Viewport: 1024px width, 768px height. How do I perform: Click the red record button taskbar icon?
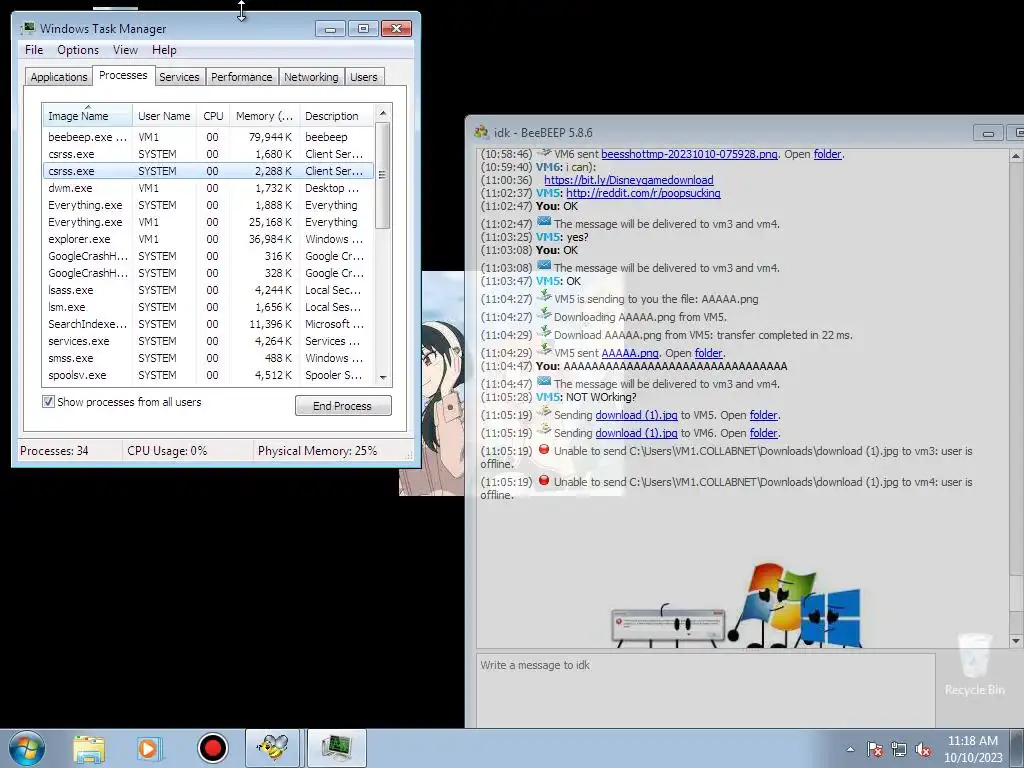[212, 748]
